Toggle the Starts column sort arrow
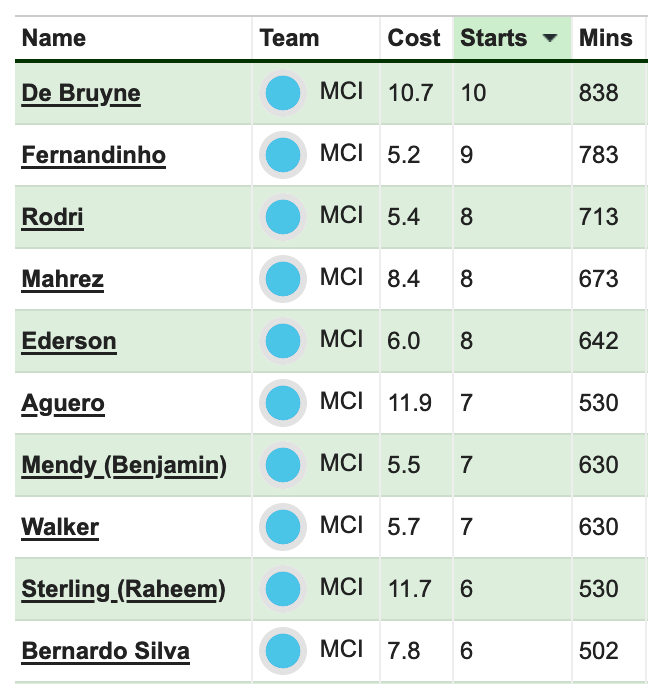 (550, 38)
